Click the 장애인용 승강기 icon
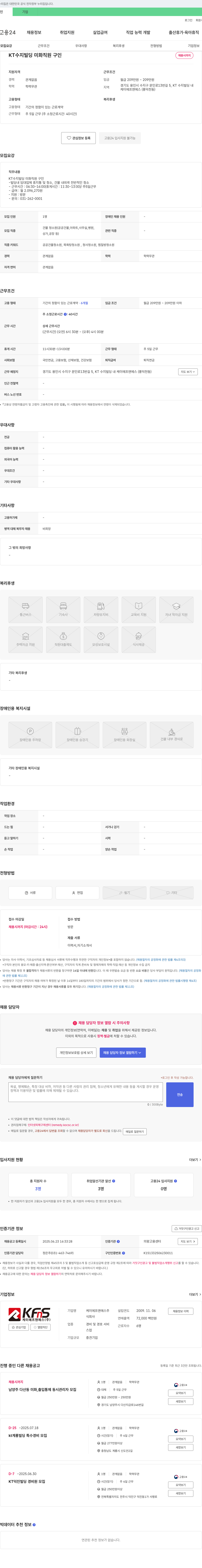 [x=77, y=735]
